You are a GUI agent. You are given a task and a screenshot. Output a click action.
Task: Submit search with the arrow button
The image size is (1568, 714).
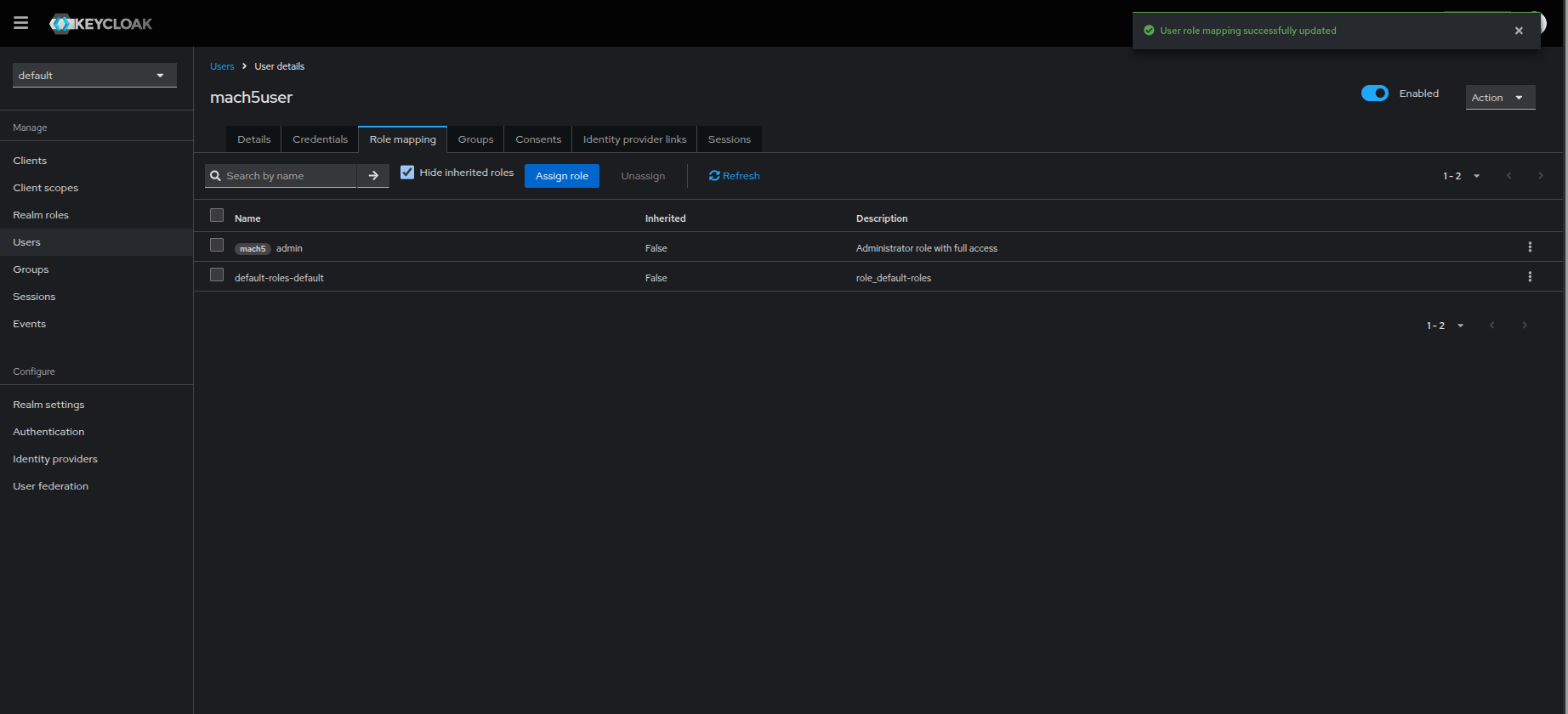[373, 176]
